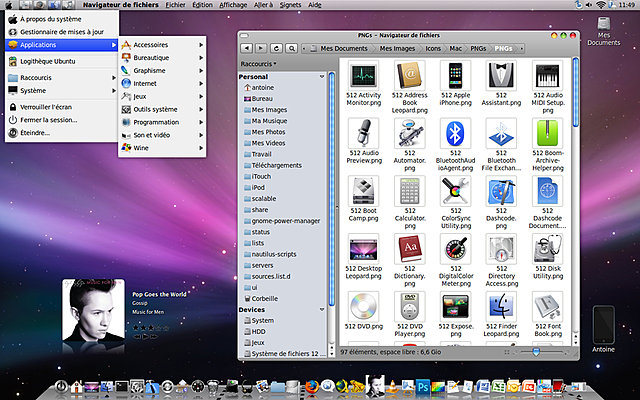Choose Éteindre... from the menu
The width and height of the screenshot is (640, 400).
pyautogui.click(x=62, y=133)
